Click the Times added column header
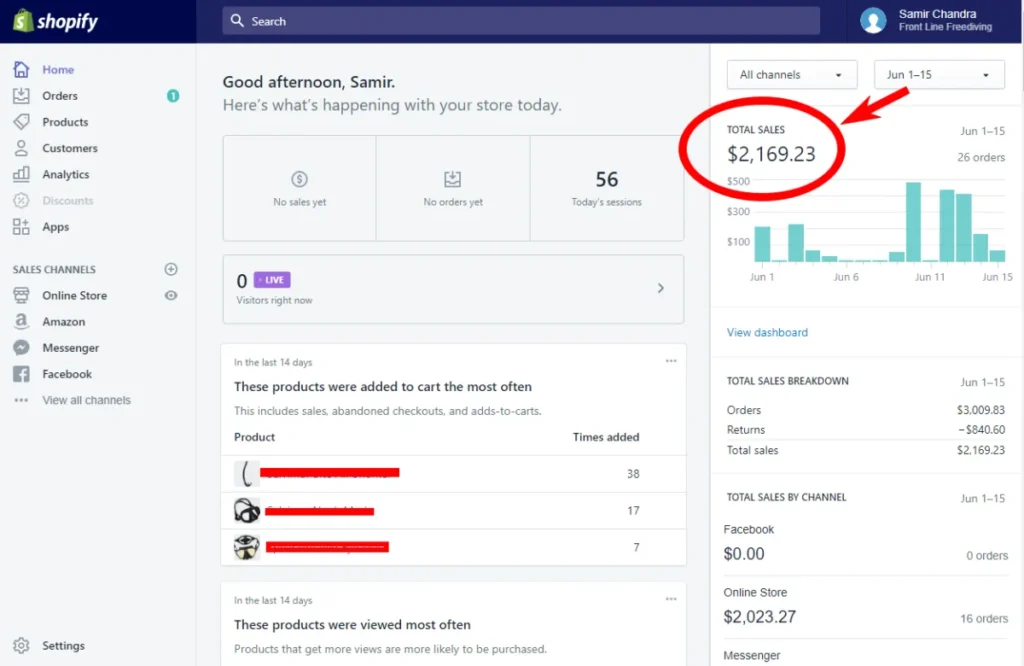This screenshot has height=666, width=1024. click(606, 437)
